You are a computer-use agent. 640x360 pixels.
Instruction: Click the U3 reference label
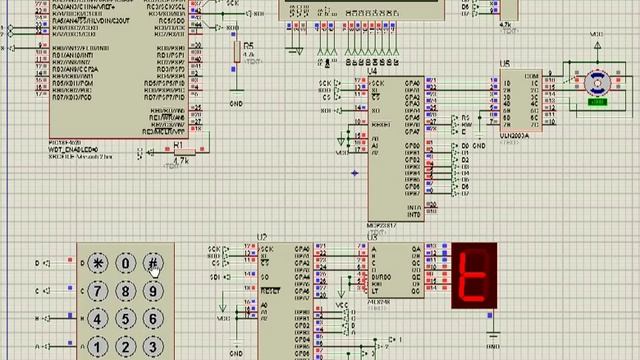point(372,237)
